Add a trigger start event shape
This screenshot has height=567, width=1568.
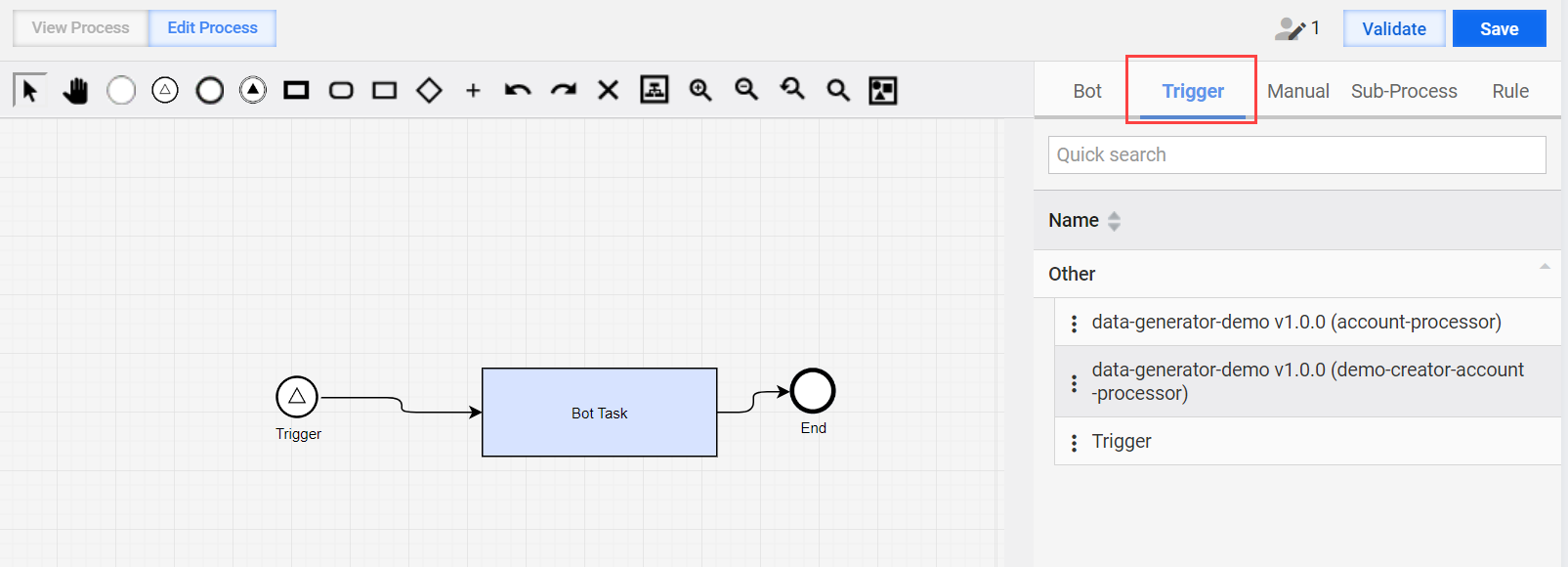coord(165,91)
